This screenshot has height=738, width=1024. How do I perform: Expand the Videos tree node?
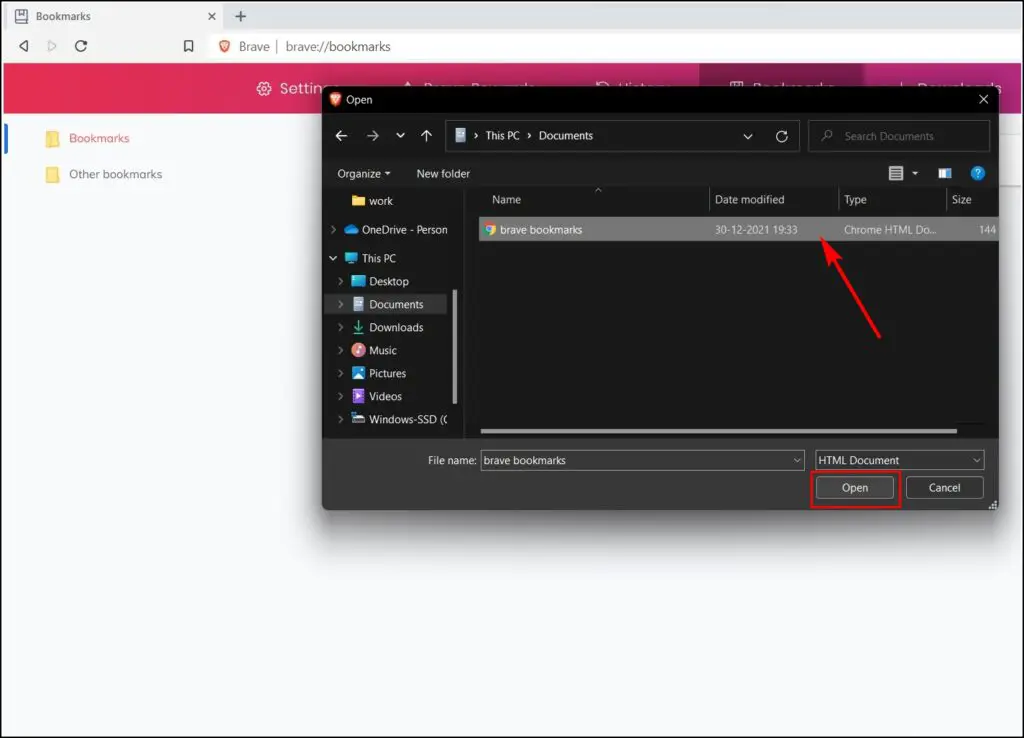(x=340, y=396)
